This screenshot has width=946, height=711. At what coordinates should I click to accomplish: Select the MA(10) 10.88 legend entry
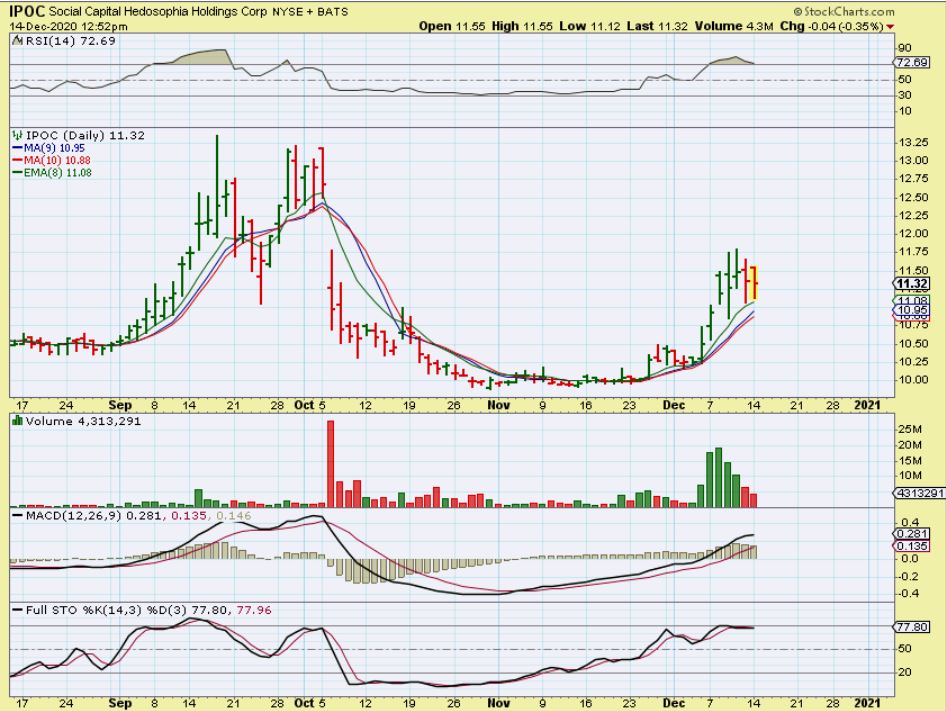pyautogui.click(x=51, y=160)
